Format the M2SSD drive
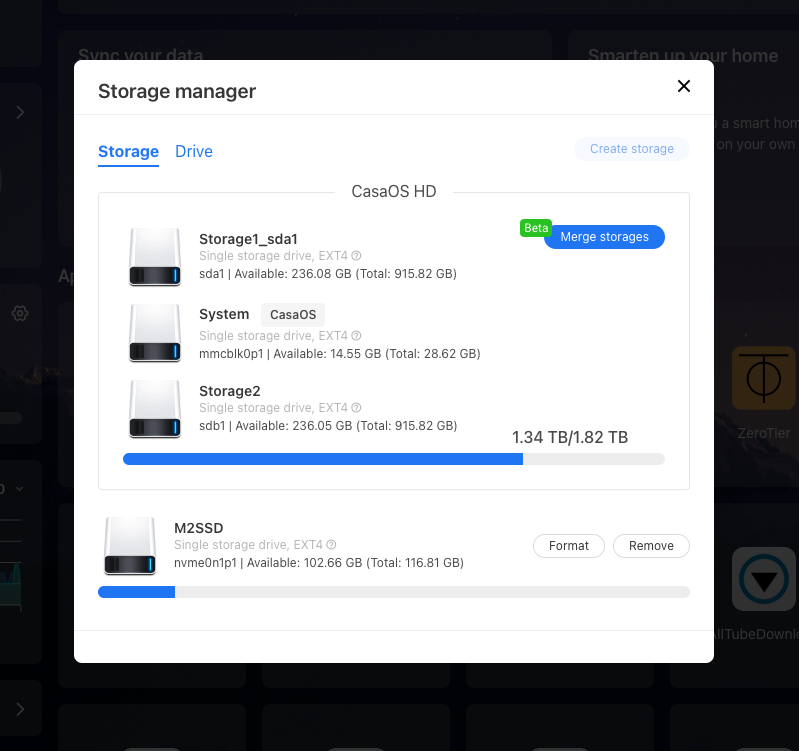Screen dimensions: 799x751 568,546
